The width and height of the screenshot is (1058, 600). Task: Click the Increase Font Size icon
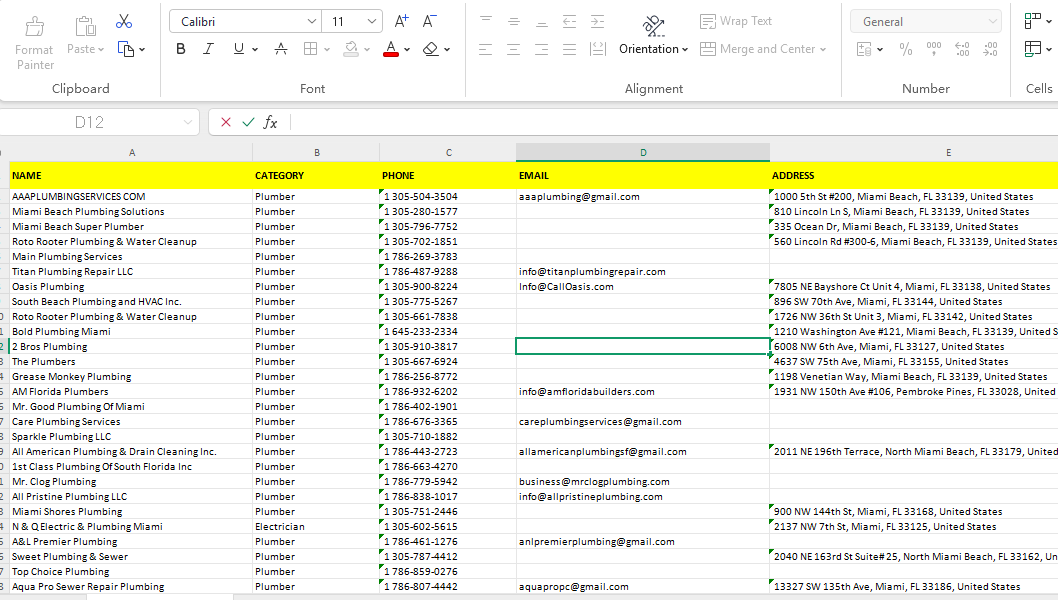pyautogui.click(x=401, y=21)
